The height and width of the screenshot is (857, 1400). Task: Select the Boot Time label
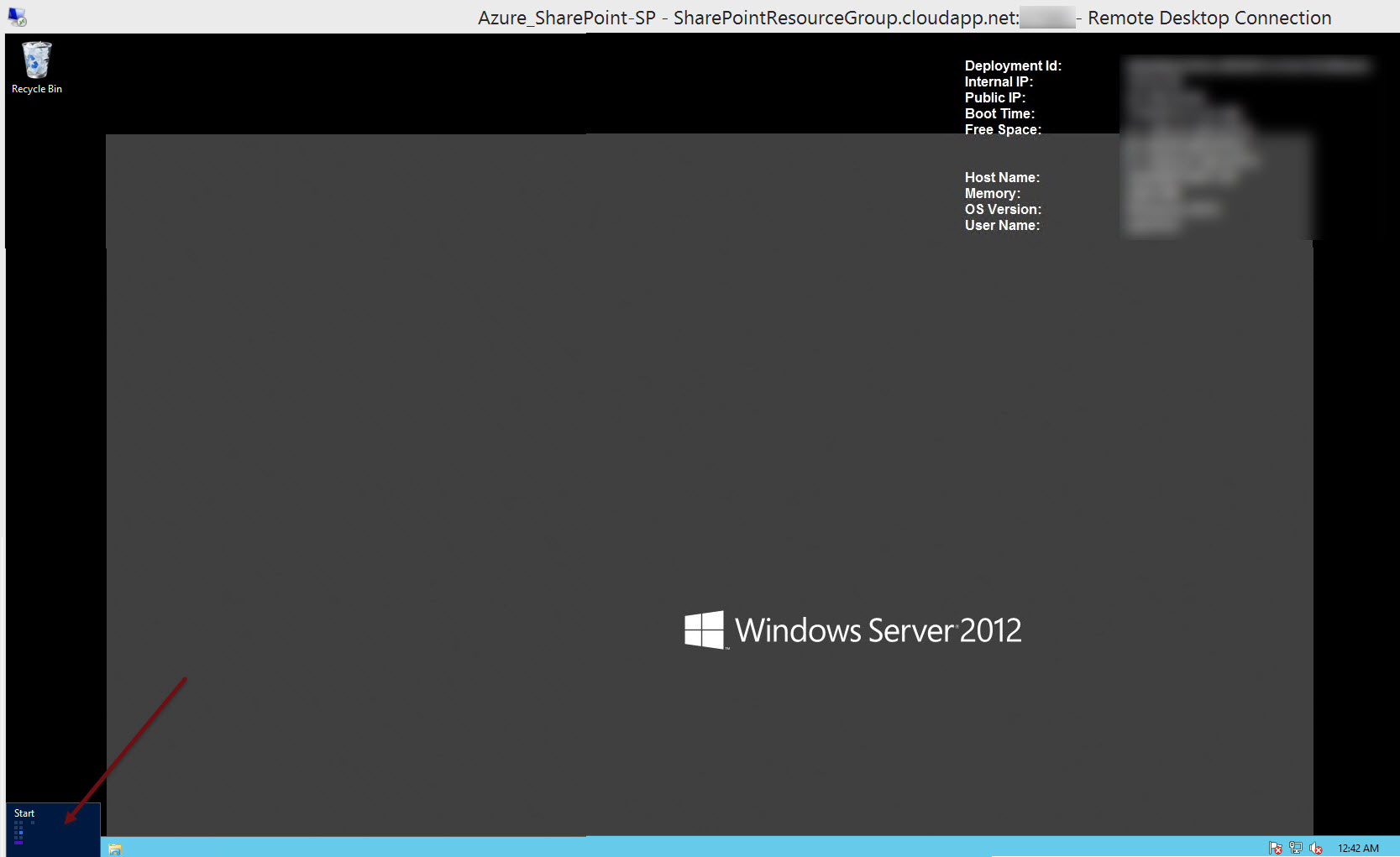point(999,113)
